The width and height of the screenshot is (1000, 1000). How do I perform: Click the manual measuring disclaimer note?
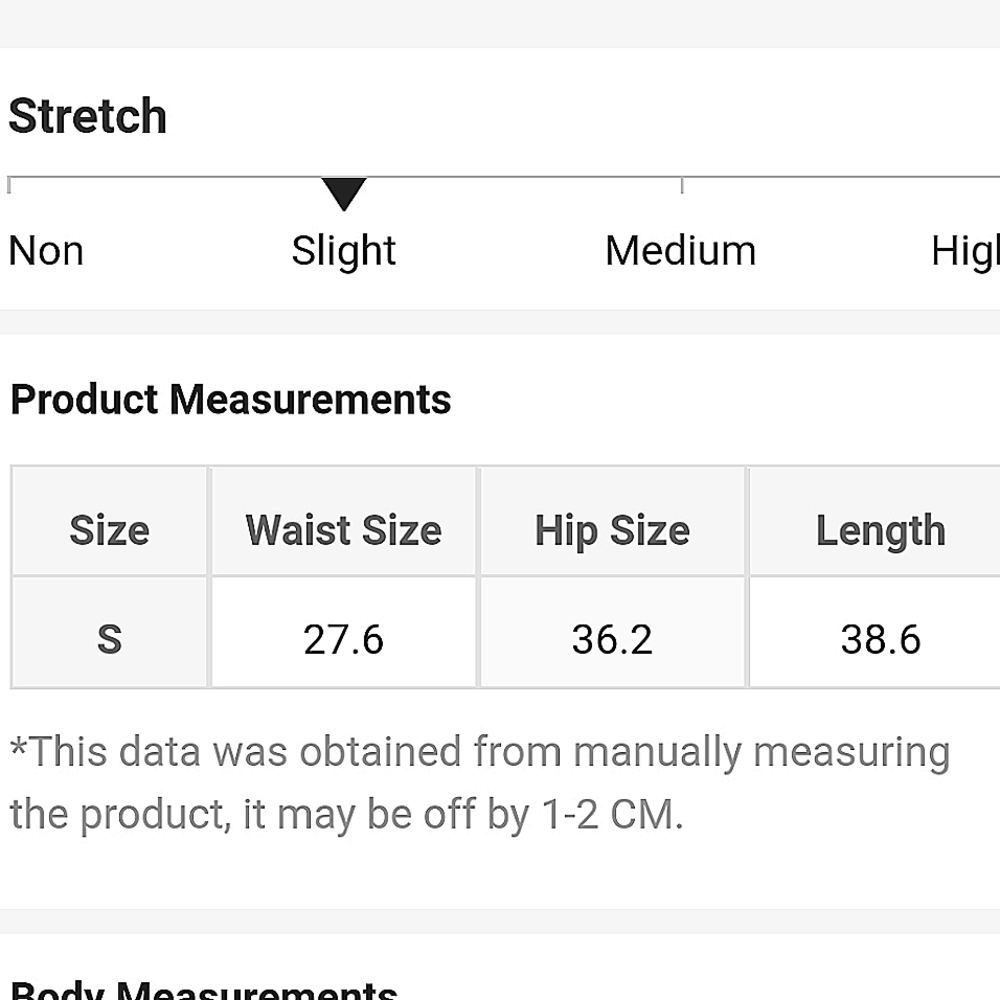click(x=480, y=783)
